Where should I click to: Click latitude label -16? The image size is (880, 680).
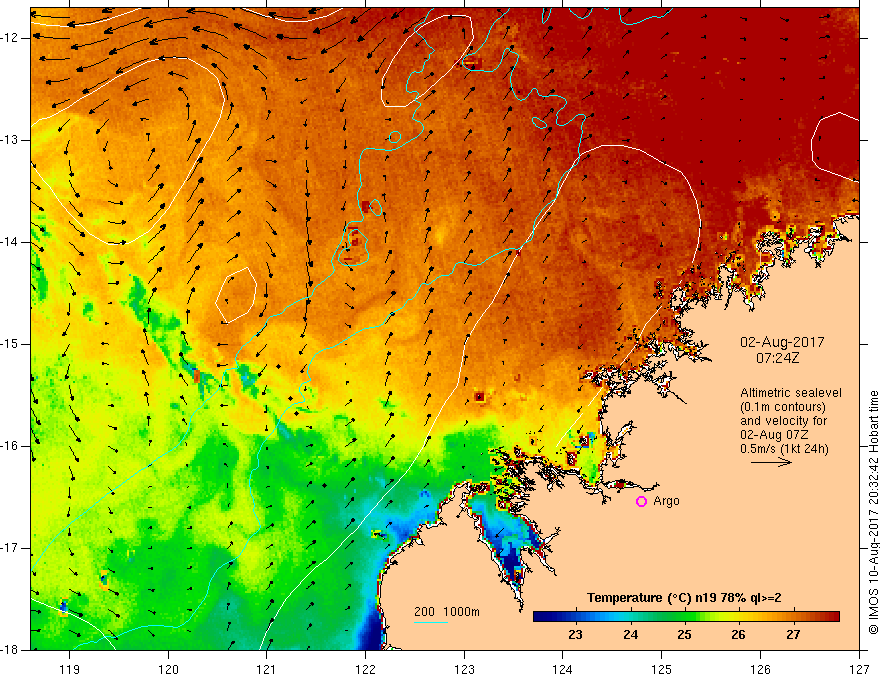11,446
